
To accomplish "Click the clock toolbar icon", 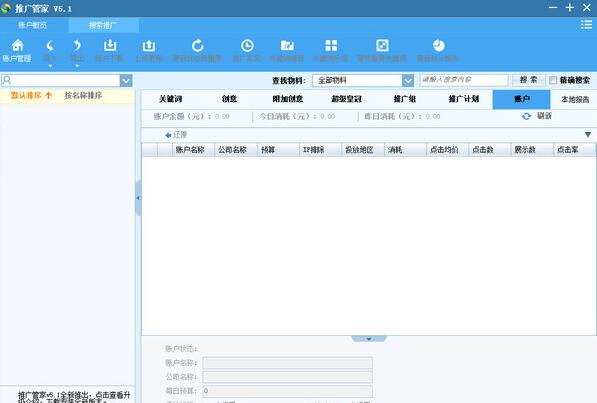I will click(x=247, y=46).
